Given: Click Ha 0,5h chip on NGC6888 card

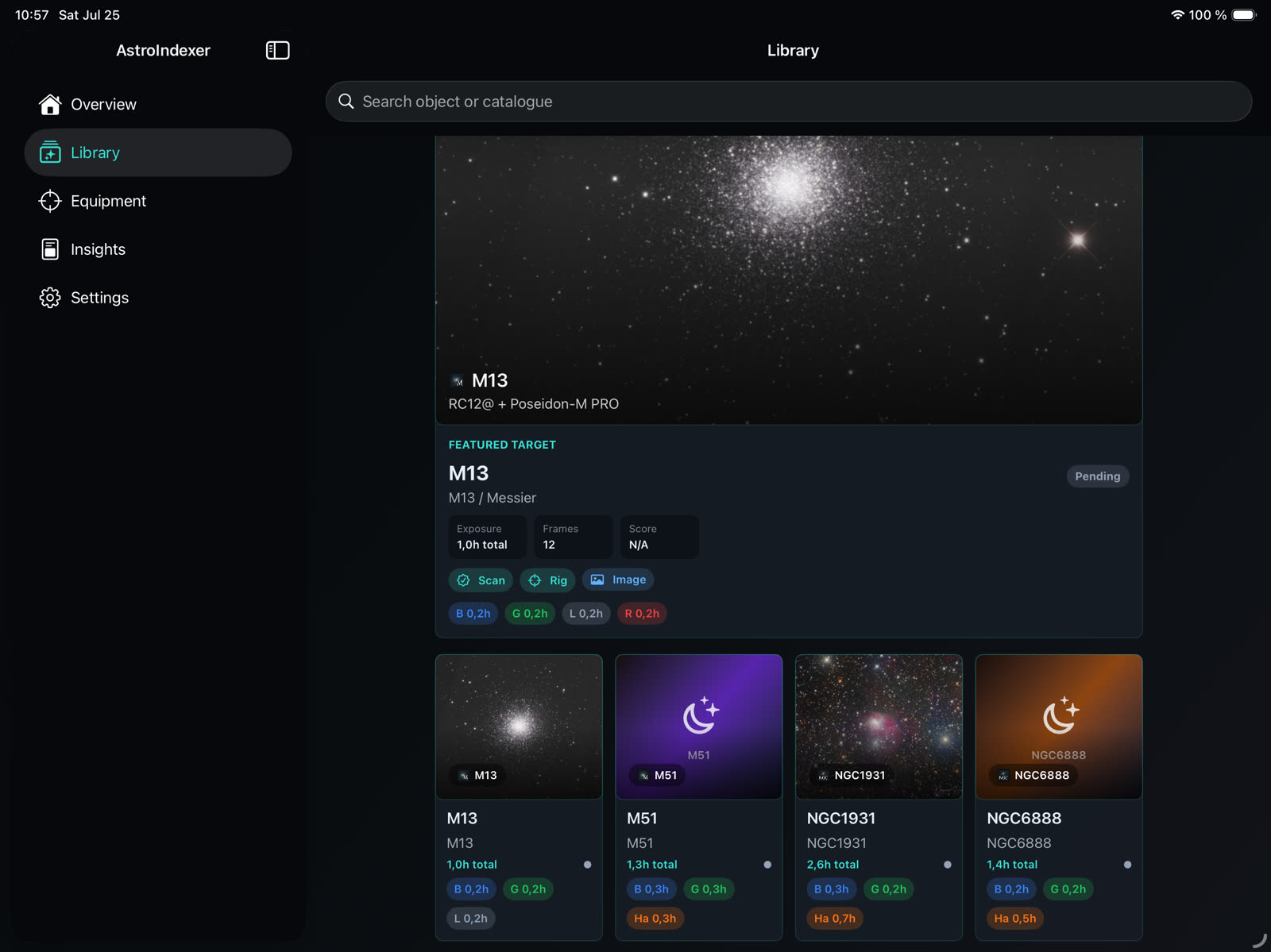Looking at the screenshot, I should pos(1015,918).
